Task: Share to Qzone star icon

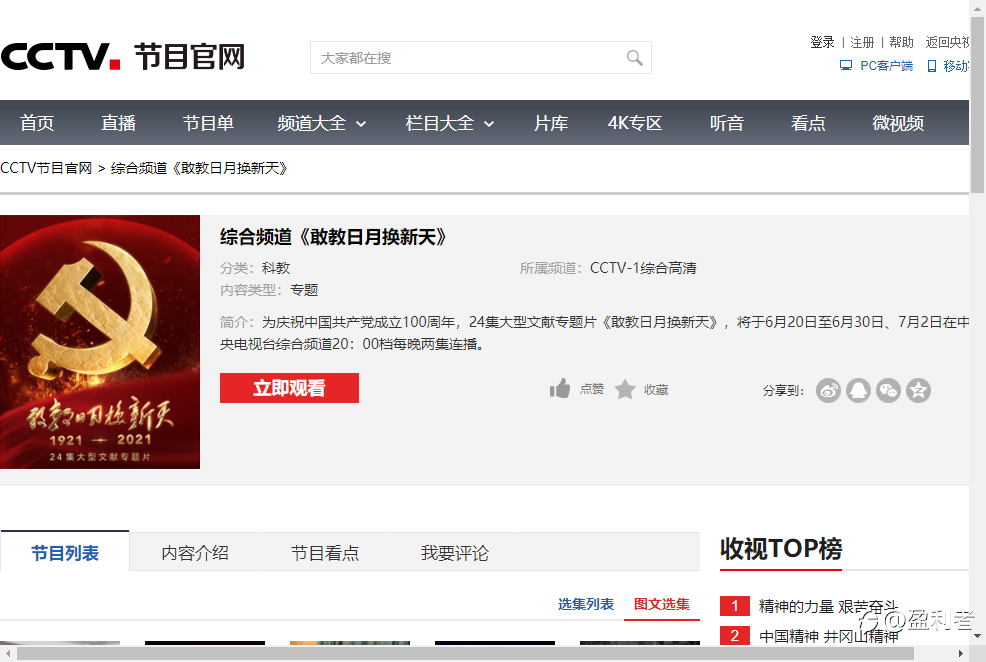Action: click(x=919, y=390)
